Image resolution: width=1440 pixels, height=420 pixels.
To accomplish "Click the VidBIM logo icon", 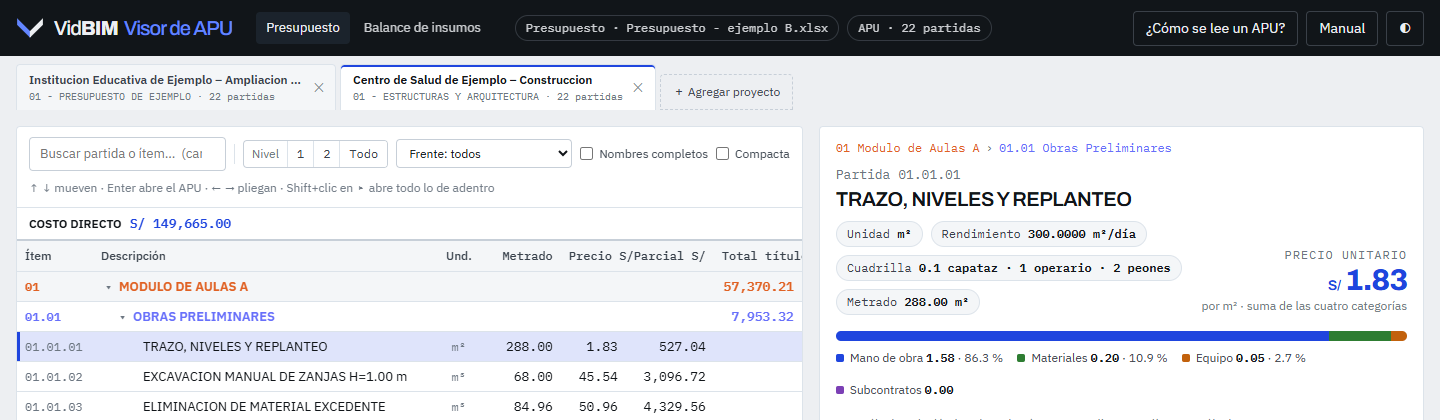I will pyautogui.click(x=30, y=28).
